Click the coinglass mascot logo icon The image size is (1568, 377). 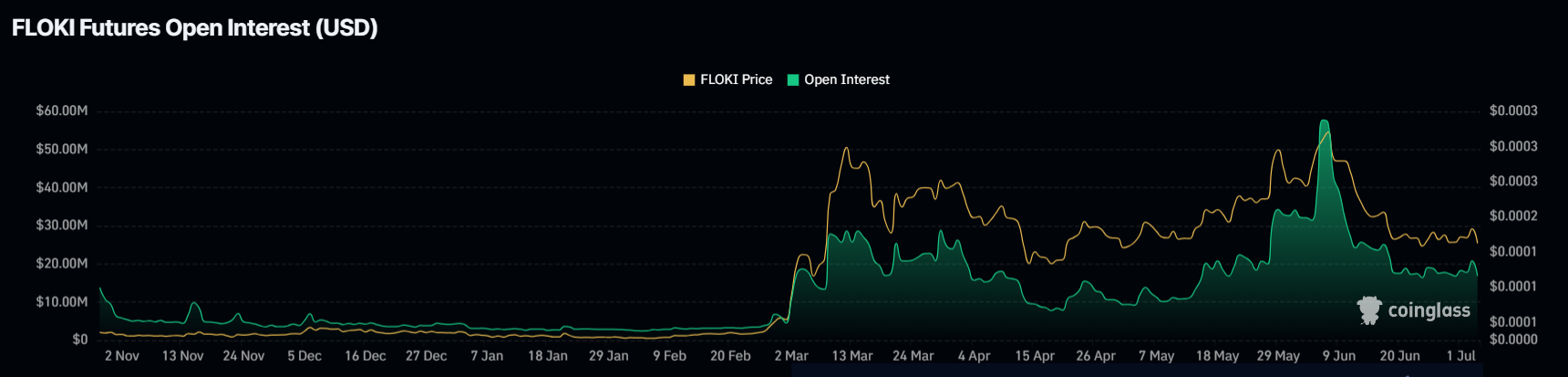pos(1369,310)
